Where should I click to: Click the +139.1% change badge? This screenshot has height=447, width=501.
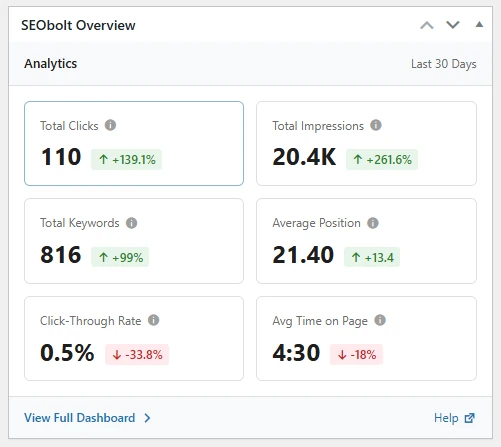pyautogui.click(x=126, y=160)
